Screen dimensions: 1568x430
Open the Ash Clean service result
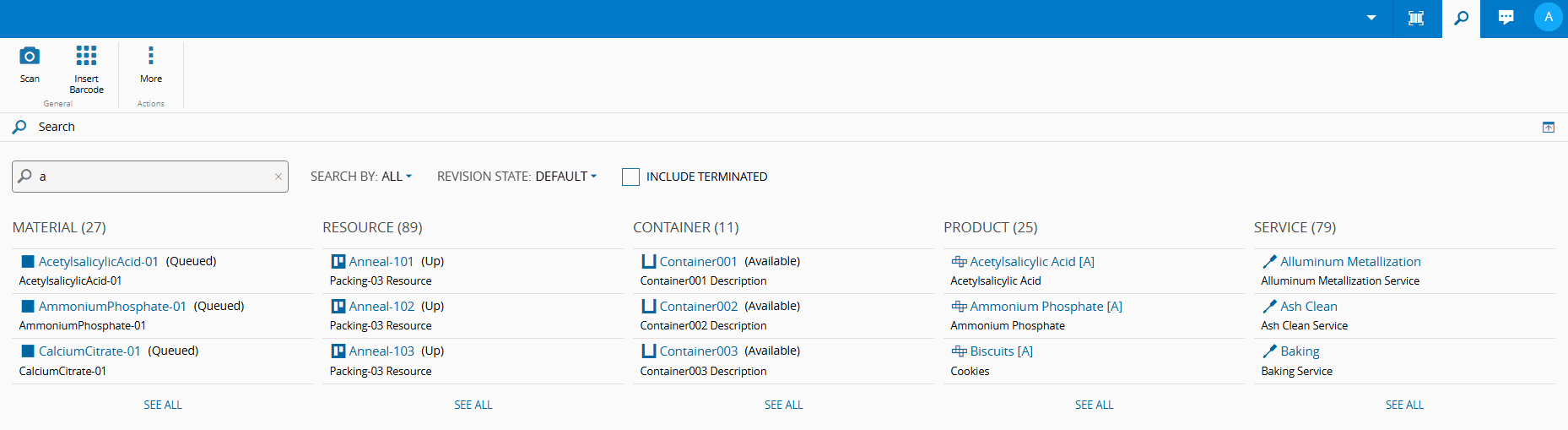[1308, 307]
